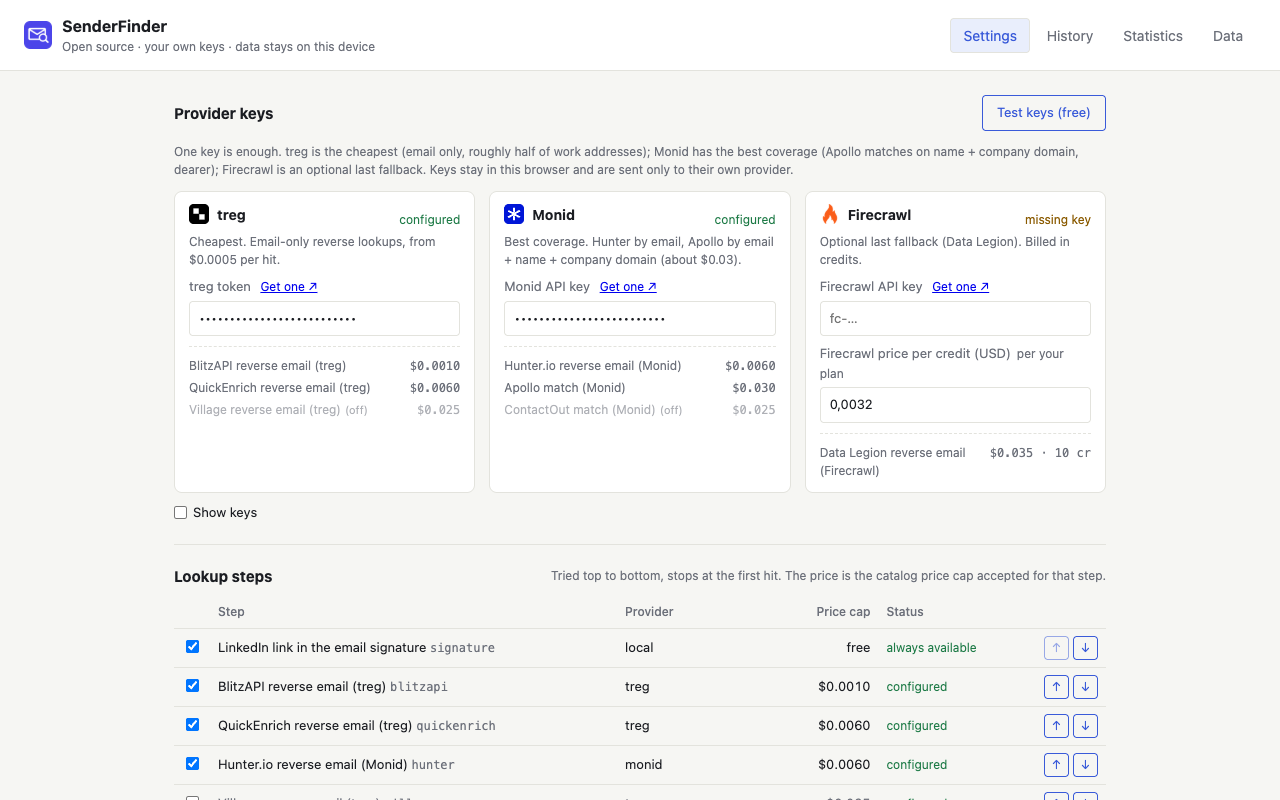
Task: Follow Firecrawl API key Get one link
Action: click(x=961, y=287)
